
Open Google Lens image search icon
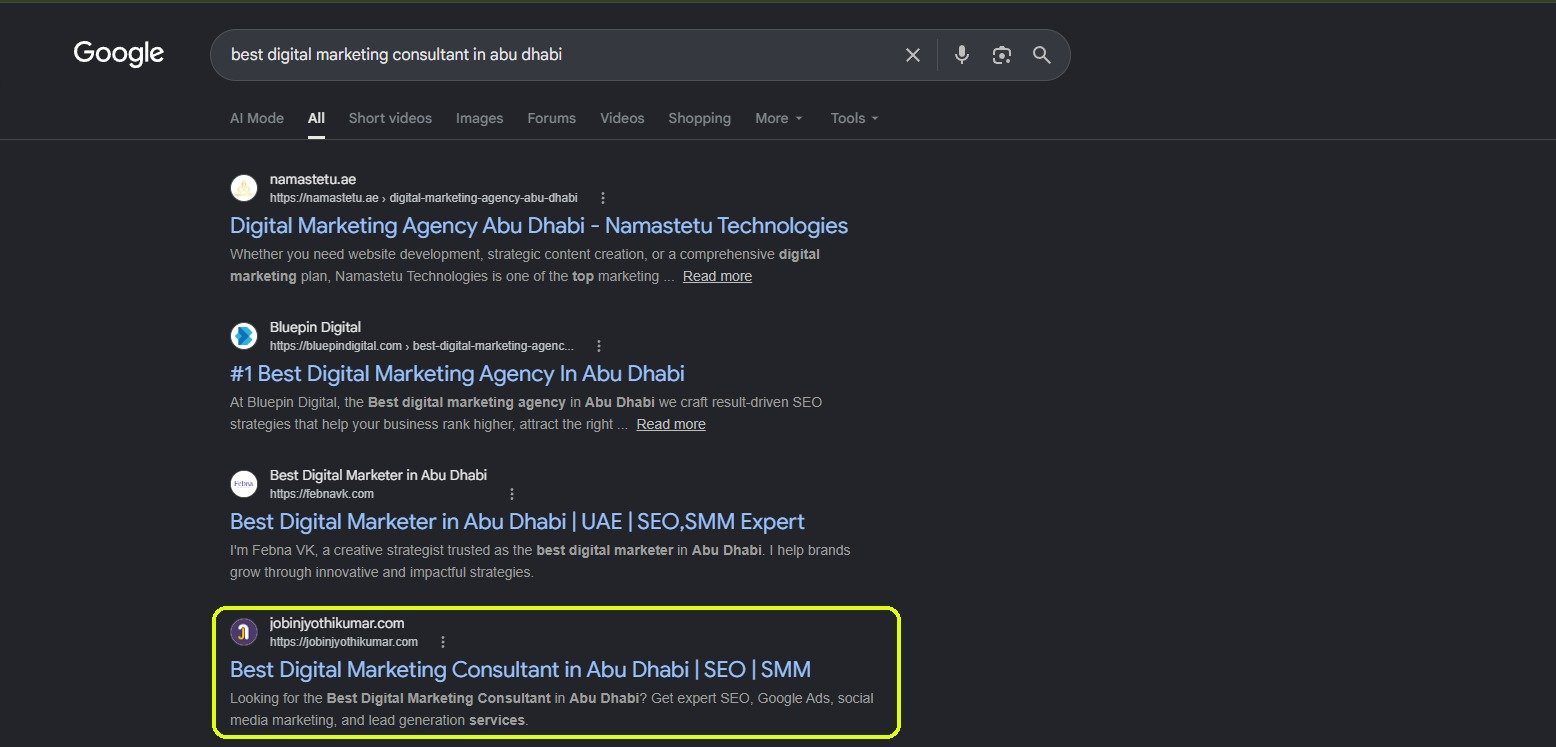coord(1002,55)
